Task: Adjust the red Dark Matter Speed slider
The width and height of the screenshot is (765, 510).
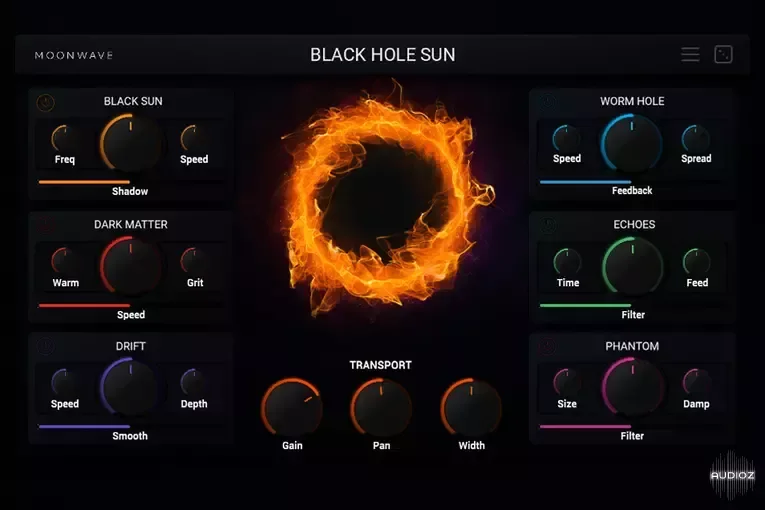Action: point(131,306)
